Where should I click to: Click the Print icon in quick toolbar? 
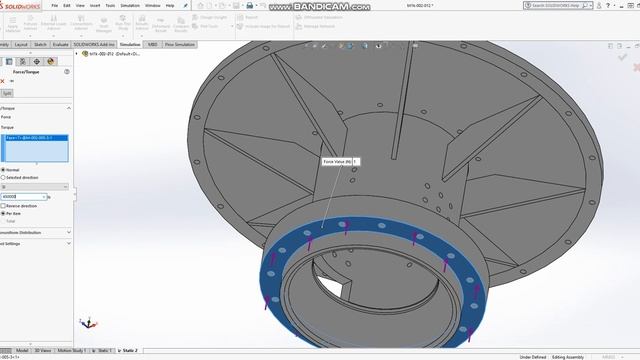(x=250, y=6)
